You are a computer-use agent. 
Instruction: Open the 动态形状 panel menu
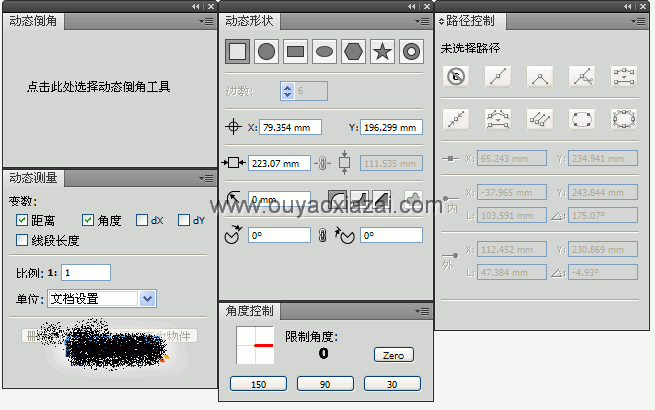pos(423,21)
